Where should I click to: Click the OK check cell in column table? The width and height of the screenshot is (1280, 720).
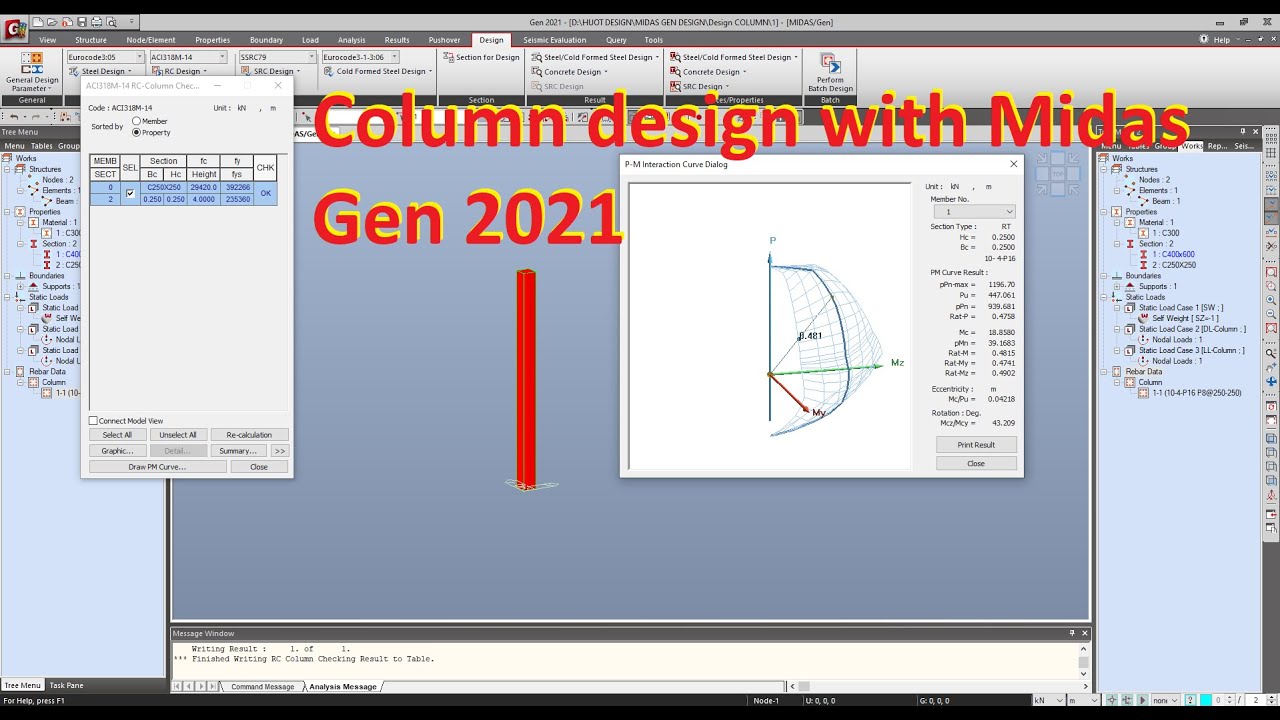(x=265, y=193)
